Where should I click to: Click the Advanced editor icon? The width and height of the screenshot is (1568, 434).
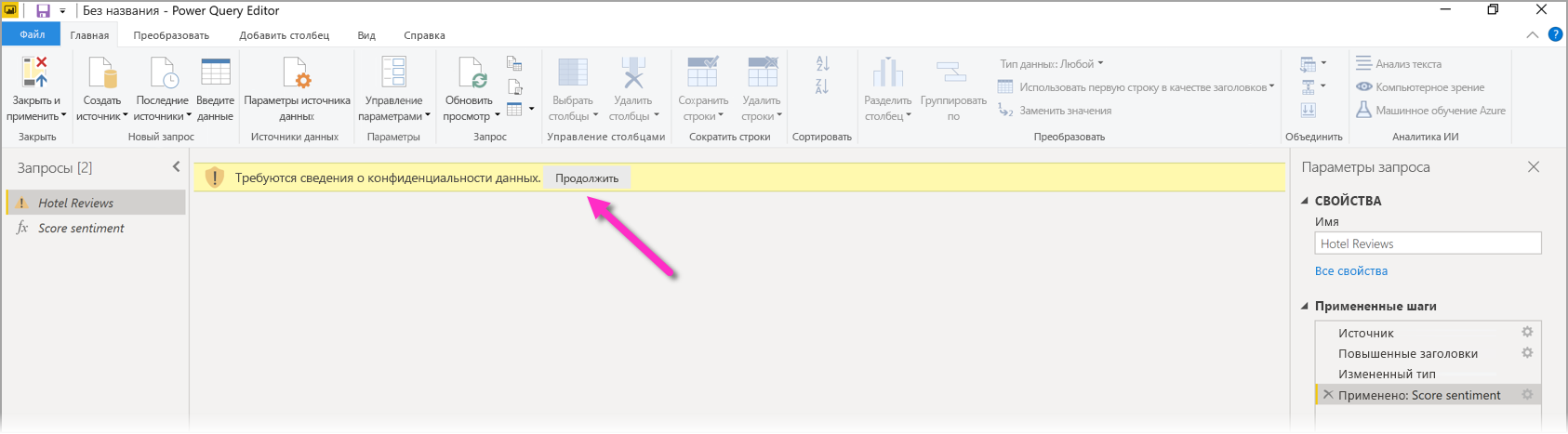coord(514,86)
